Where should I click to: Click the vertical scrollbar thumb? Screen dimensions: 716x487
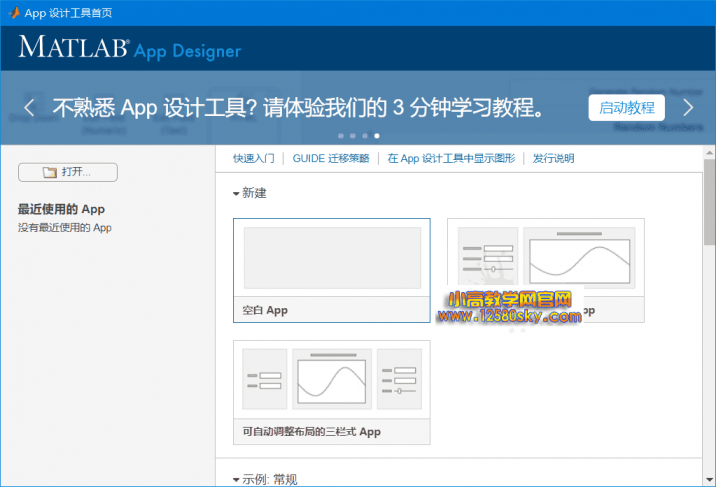pyautogui.click(x=709, y=202)
